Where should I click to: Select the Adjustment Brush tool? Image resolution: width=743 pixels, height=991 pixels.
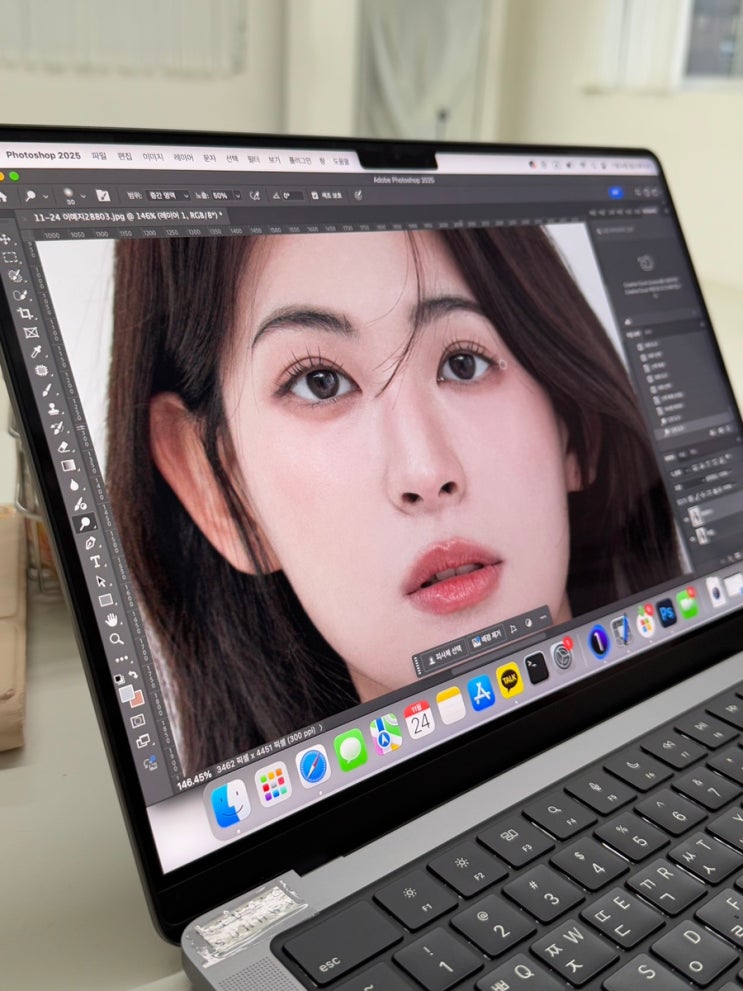tap(80, 504)
